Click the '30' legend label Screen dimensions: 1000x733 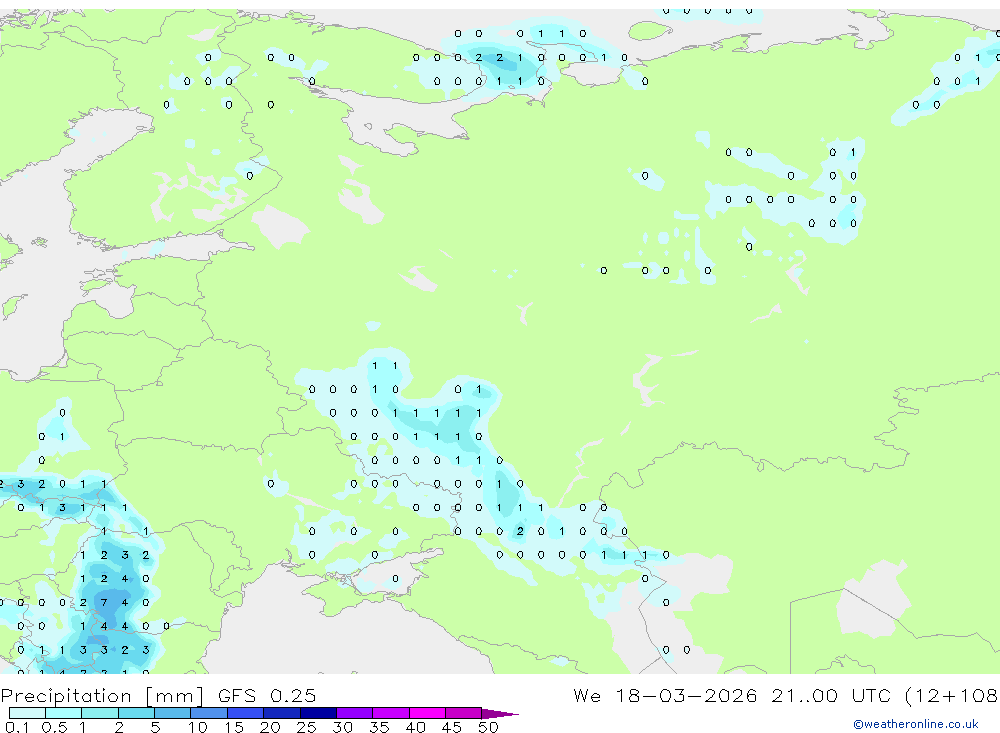[342, 727]
